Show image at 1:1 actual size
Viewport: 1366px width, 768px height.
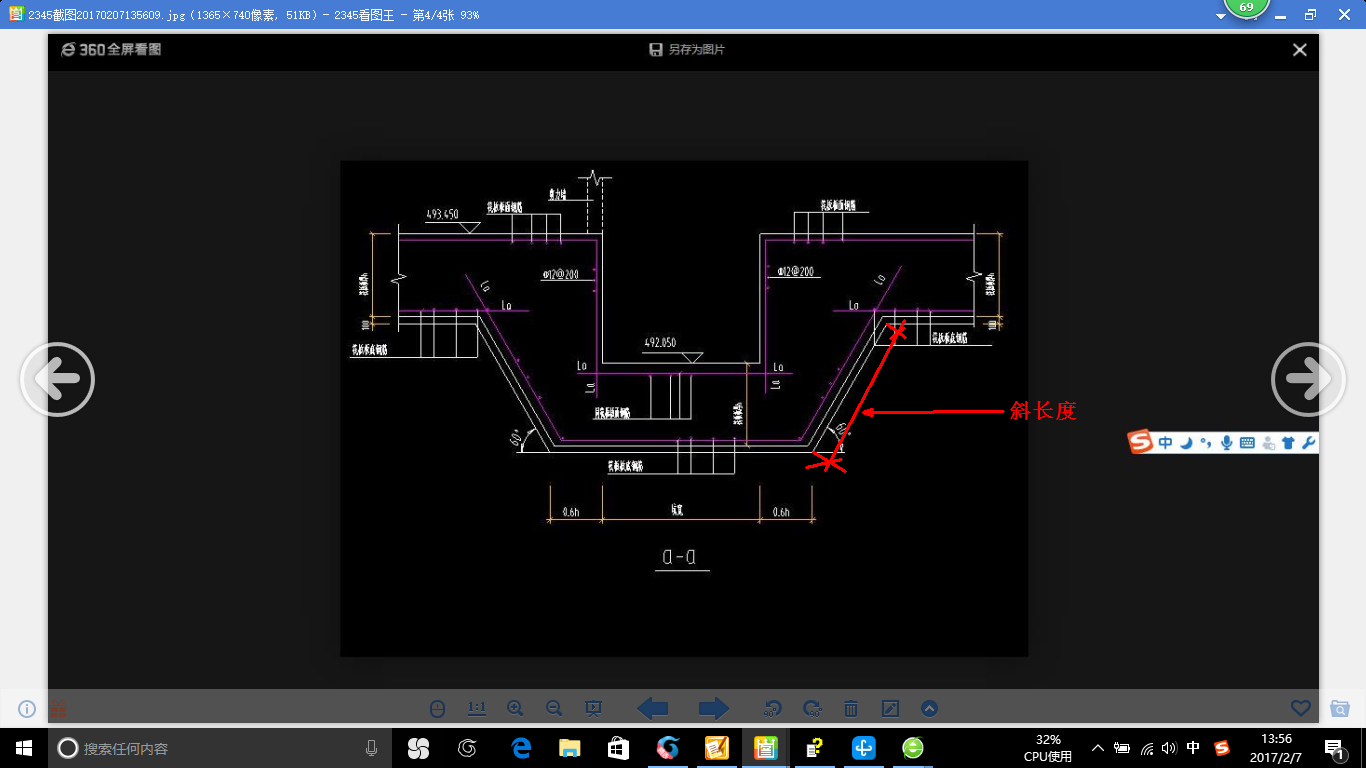click(x=477, y=709)
